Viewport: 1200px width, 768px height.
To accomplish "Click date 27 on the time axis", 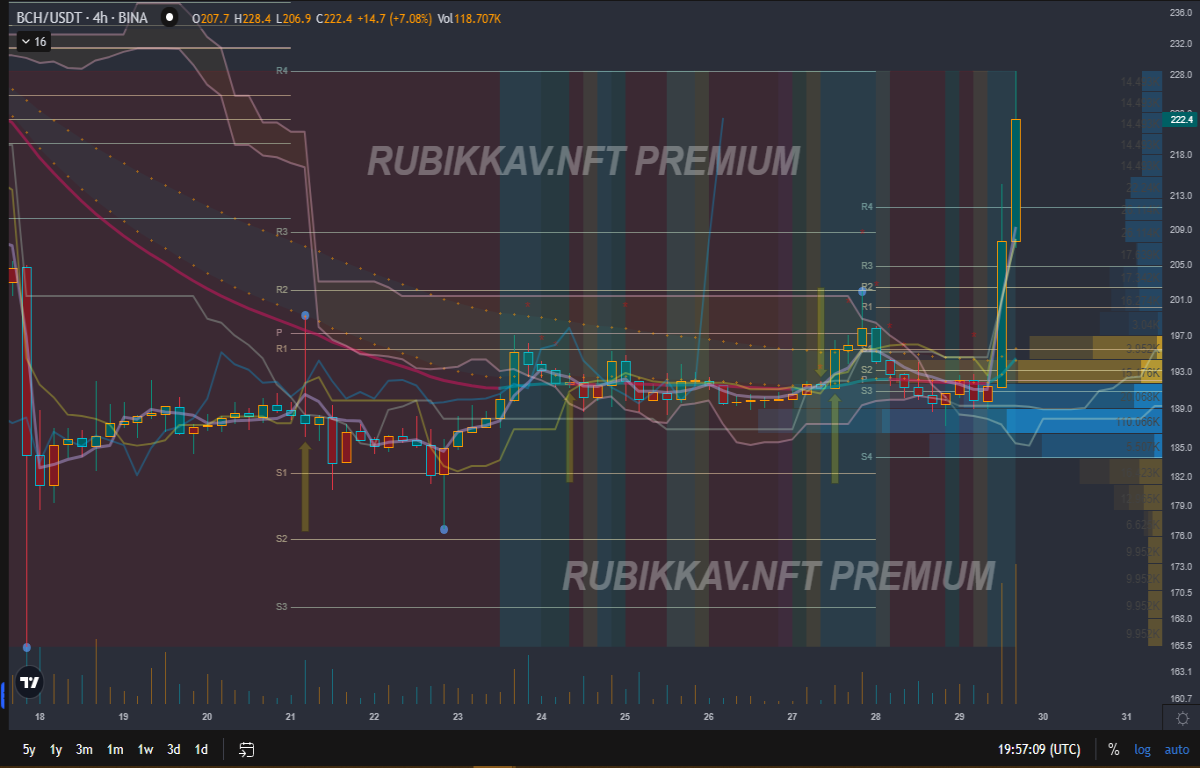I will (791, 717).
